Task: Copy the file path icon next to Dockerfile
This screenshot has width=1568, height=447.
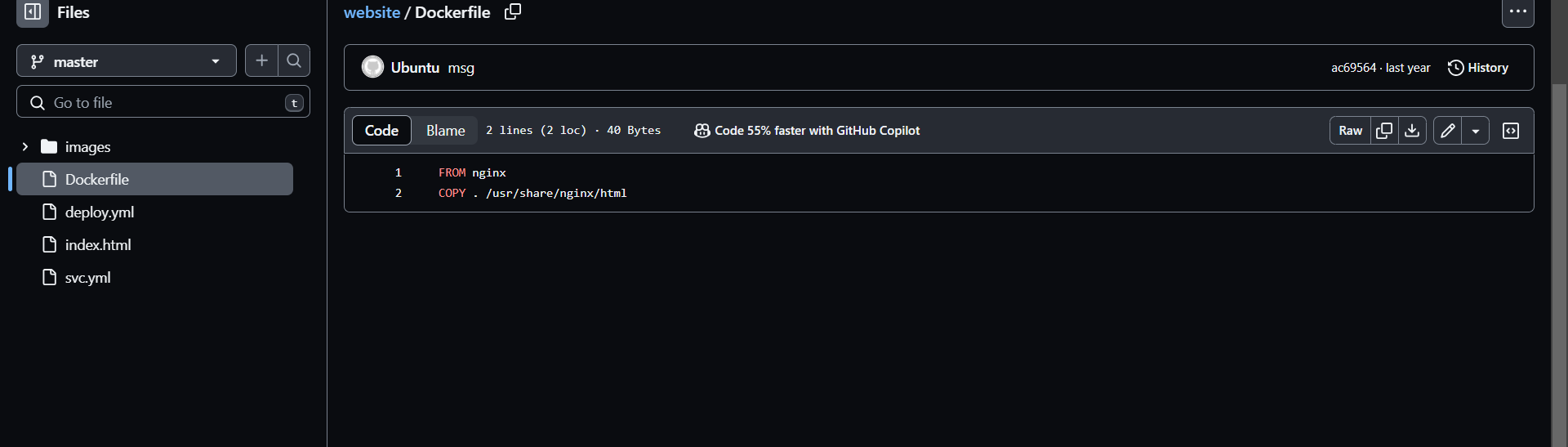Action: click(x=513, y=11)
